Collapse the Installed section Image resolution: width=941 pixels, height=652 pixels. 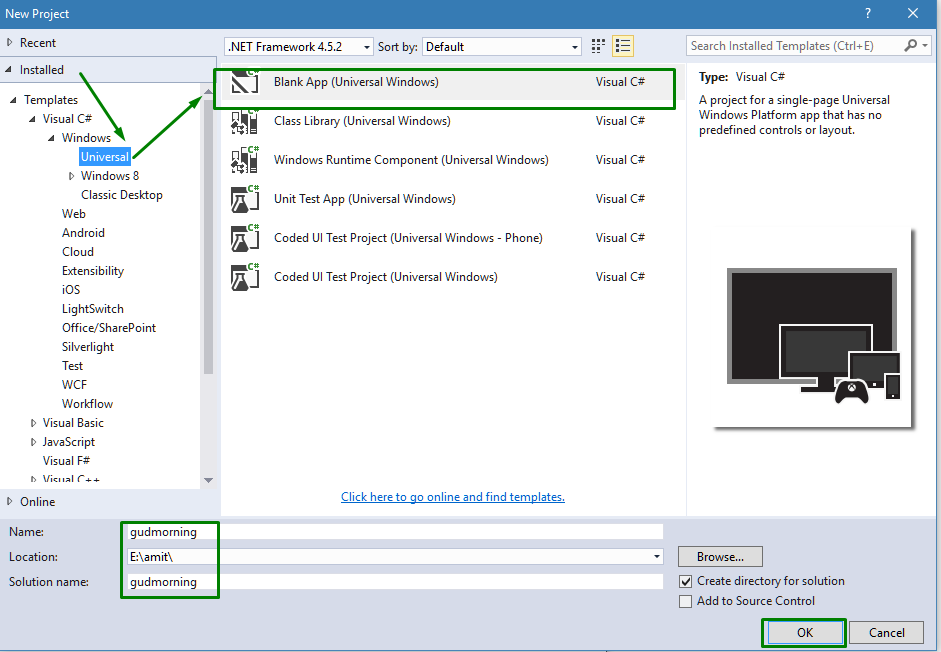[x=8, y=70]
